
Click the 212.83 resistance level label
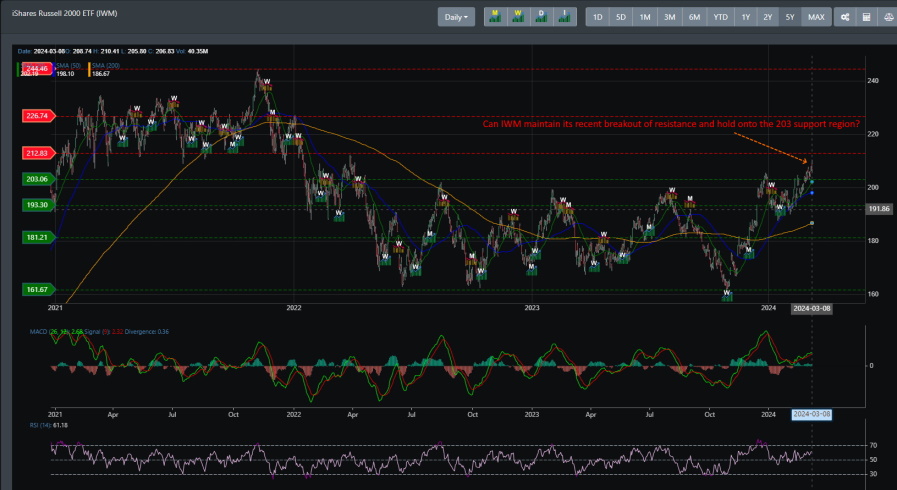(x=38, y=153)
